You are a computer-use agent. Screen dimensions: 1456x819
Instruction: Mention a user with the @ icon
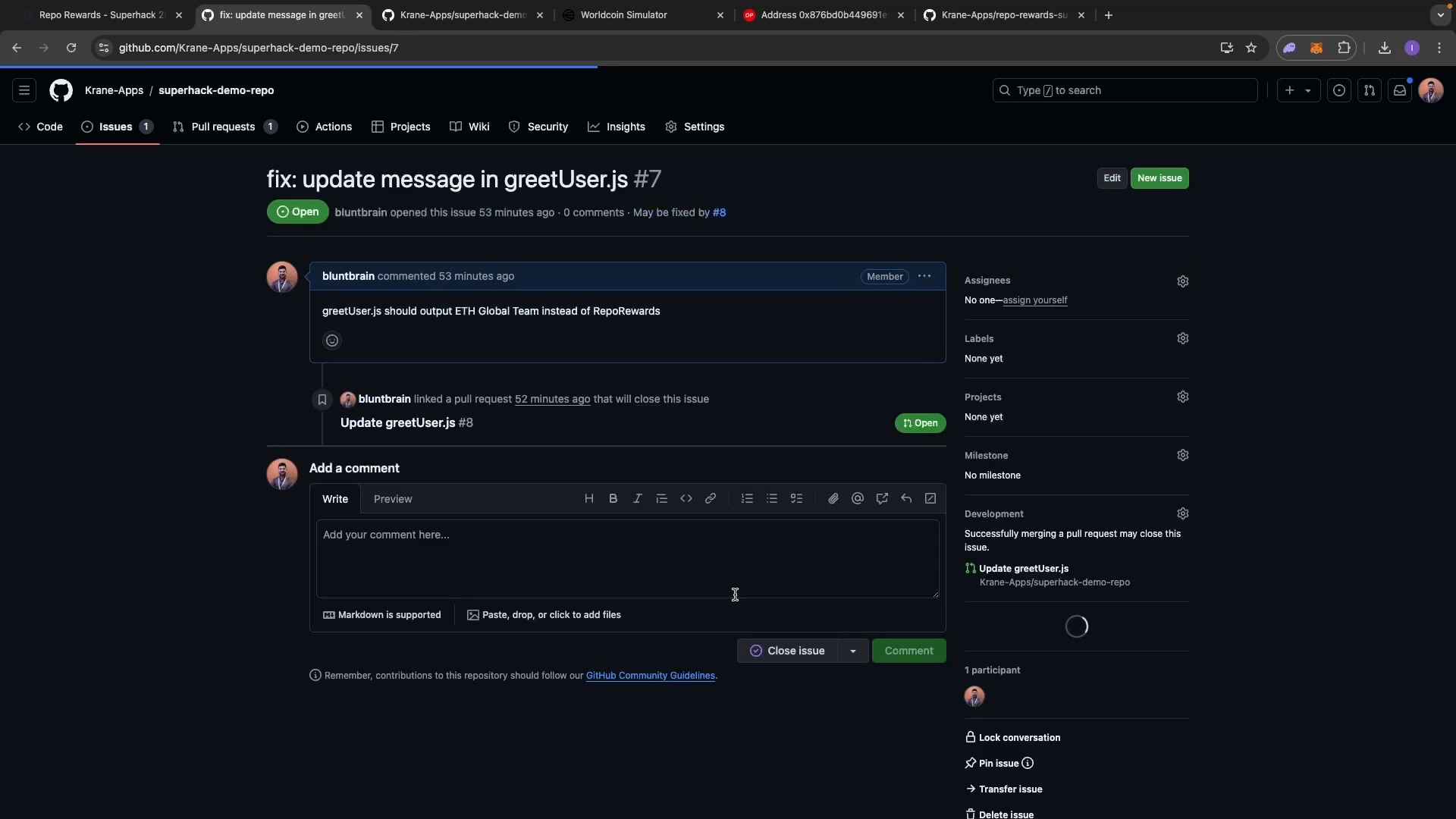(x=858, y=499)
